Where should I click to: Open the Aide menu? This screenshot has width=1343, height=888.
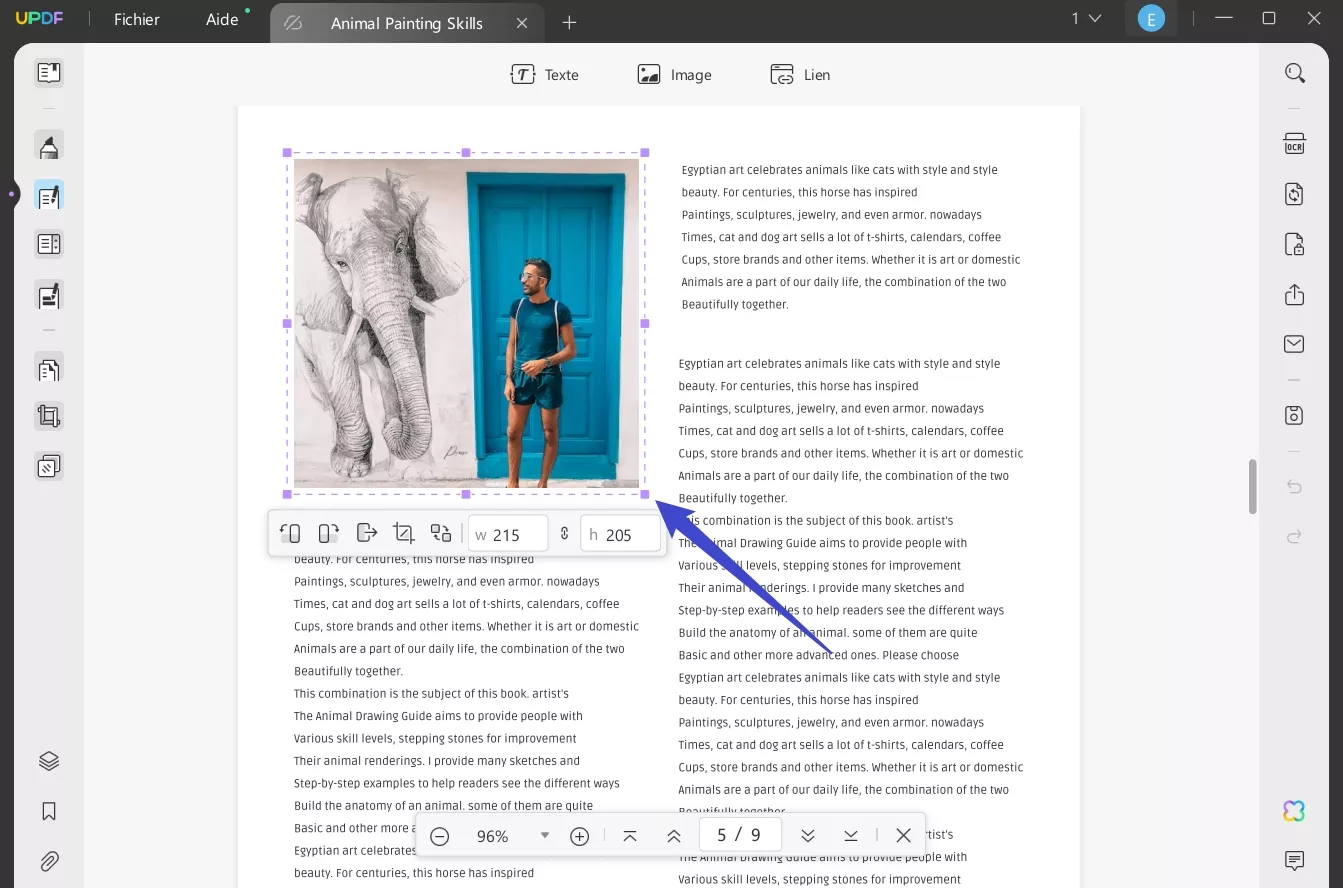tap(219, 19)
